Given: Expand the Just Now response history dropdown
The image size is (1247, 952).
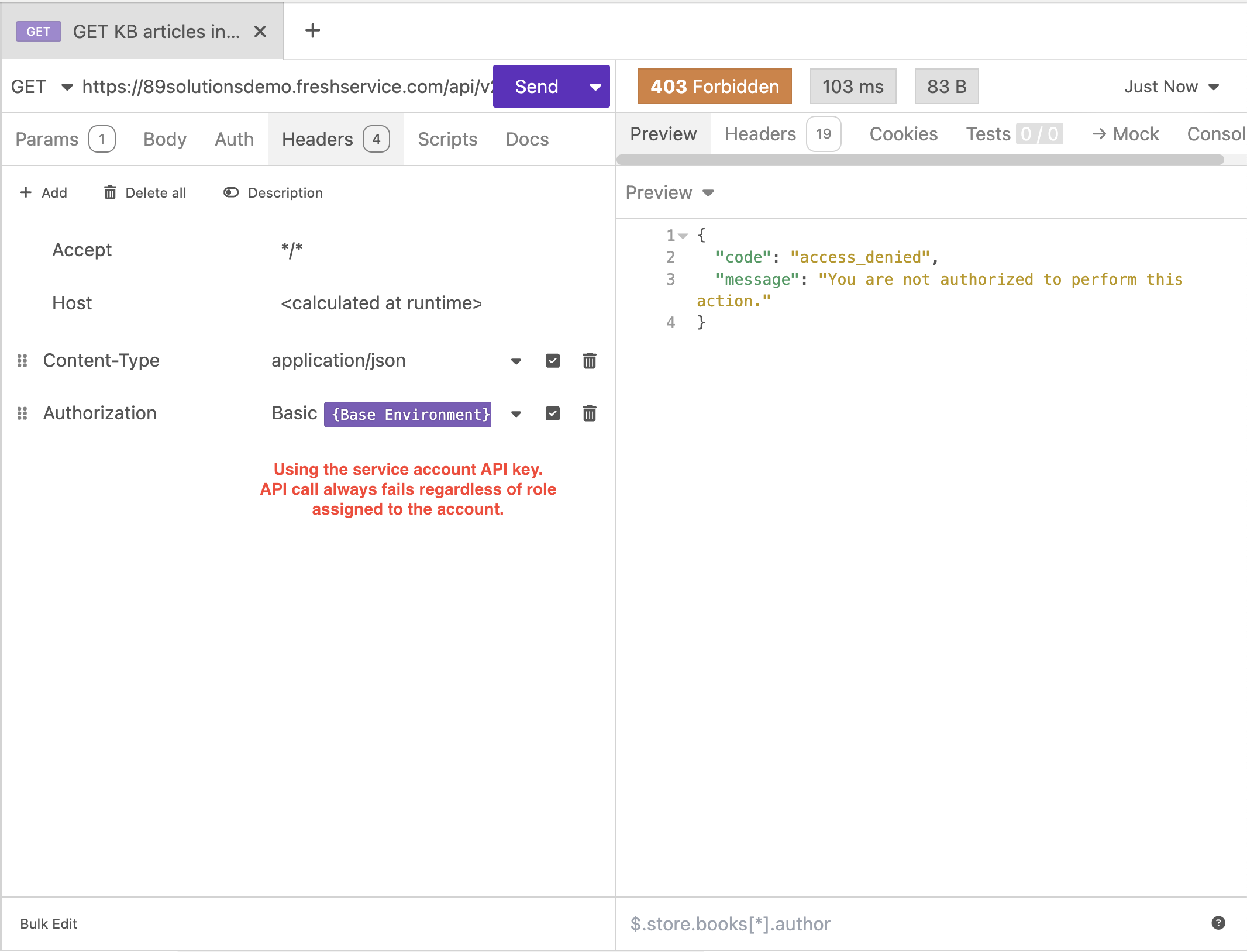Looking at the screenshot, I should (x=1172, y=87).
